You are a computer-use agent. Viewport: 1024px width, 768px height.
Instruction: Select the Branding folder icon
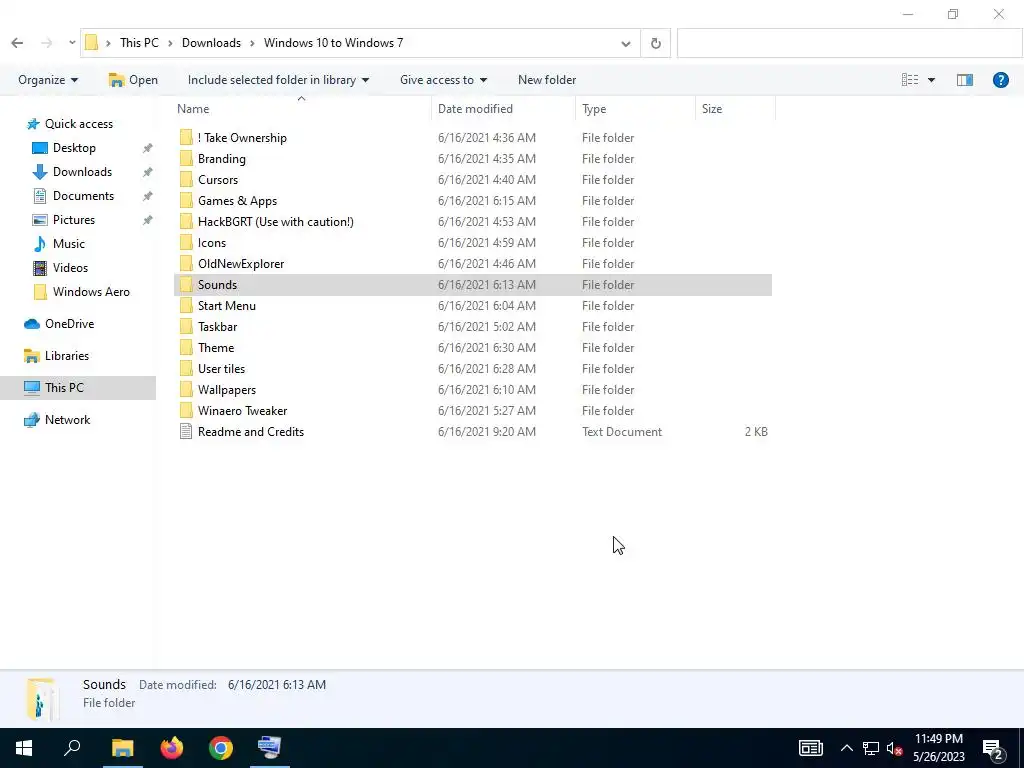pos(186,159)
